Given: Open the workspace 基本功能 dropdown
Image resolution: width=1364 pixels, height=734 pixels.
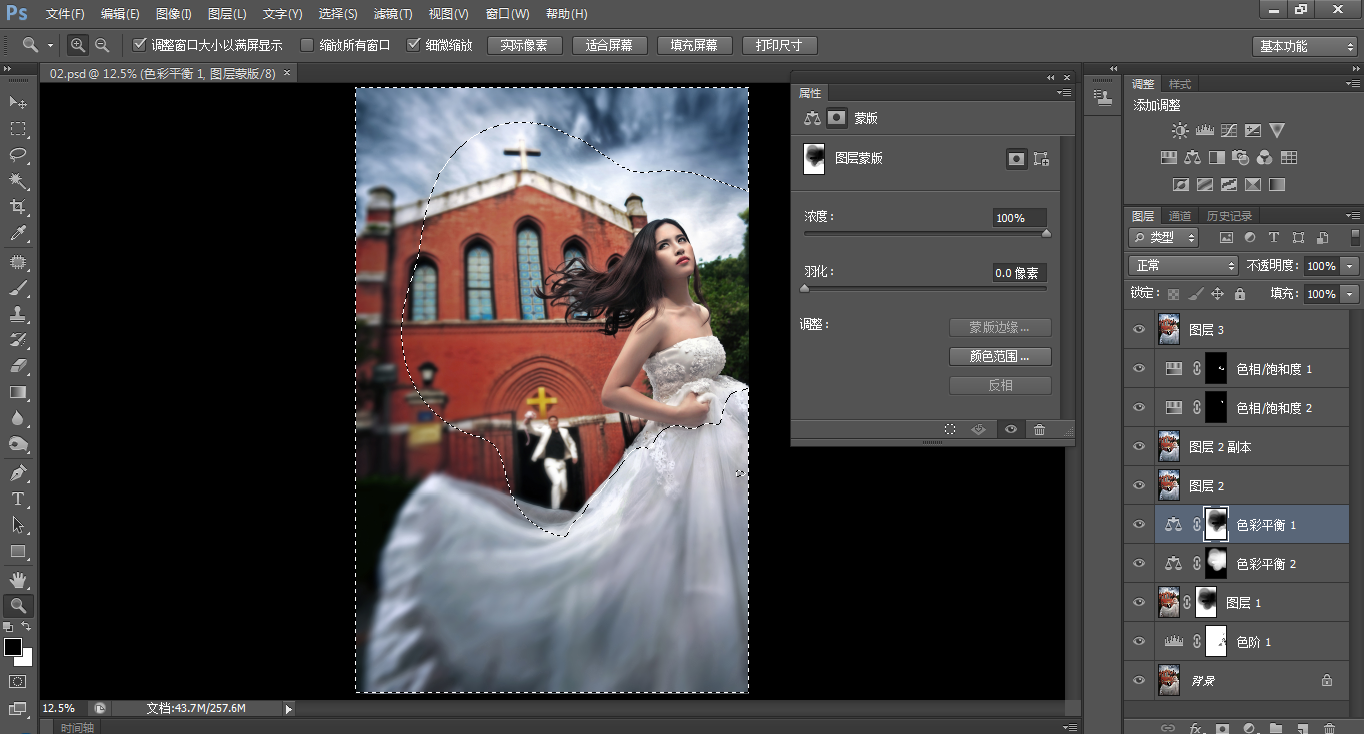Looking at the screenshot, I should 1304,46.
